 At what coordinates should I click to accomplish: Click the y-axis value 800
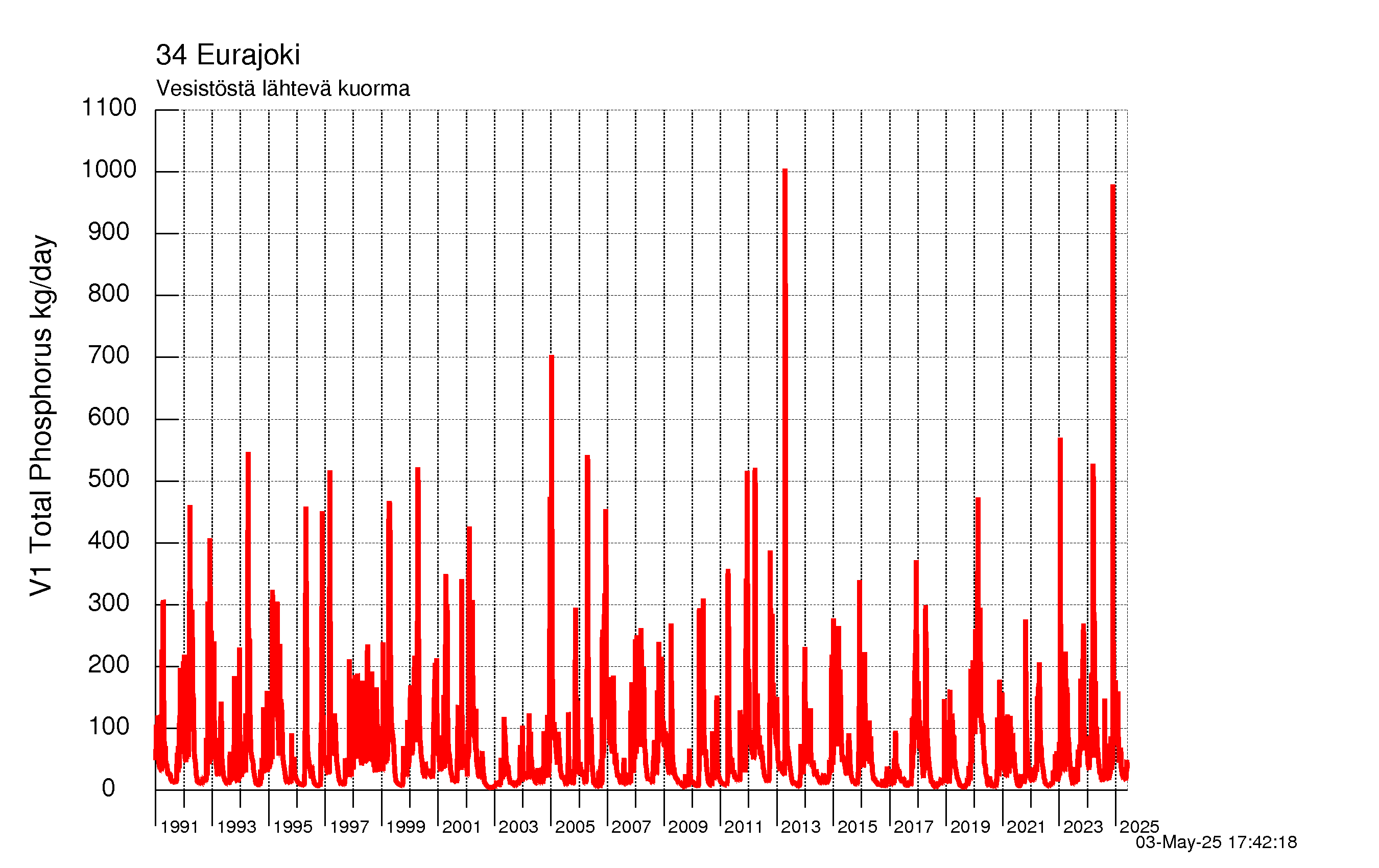click(109, 293)
